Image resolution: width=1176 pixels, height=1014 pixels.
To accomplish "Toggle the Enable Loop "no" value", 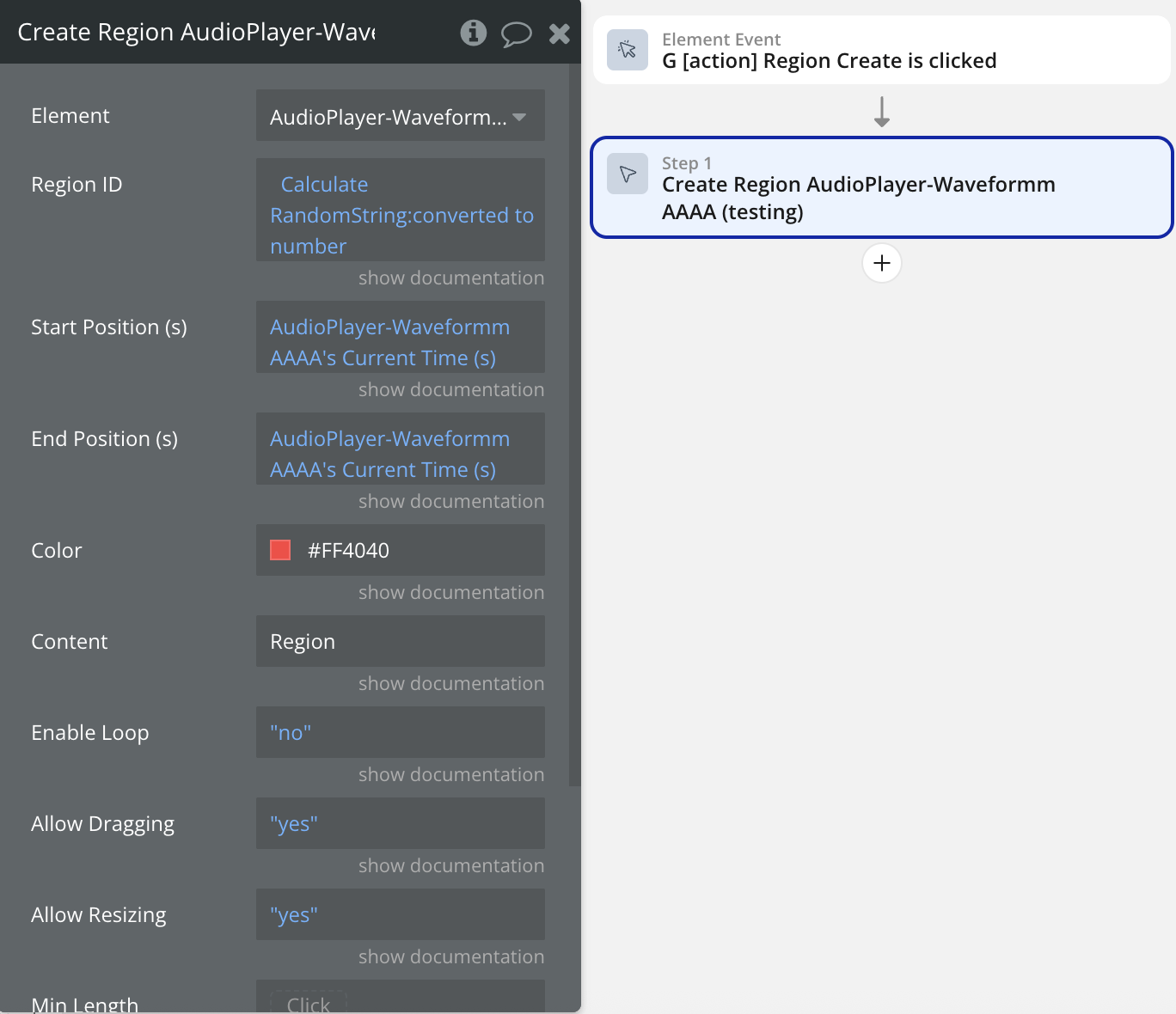I will [291, 733].
